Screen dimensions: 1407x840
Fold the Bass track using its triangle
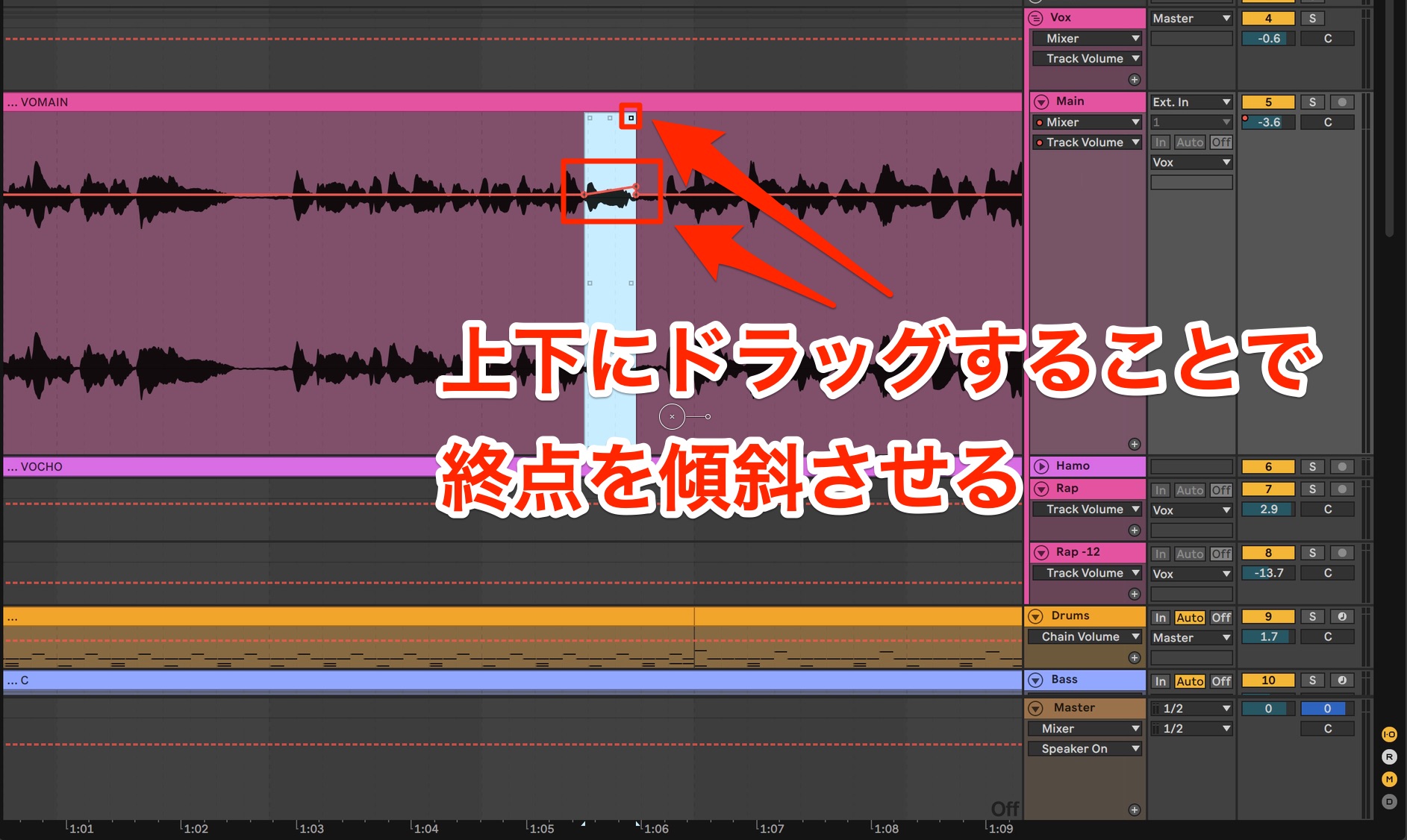(x=1036, y=680)
